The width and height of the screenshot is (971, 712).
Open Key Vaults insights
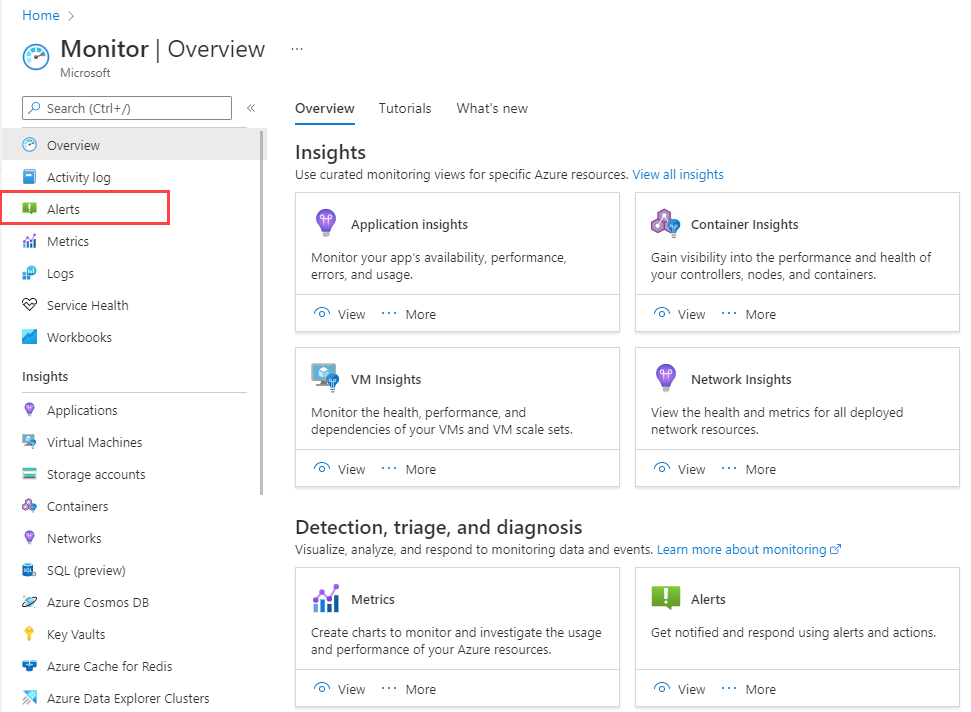[79, 634]
